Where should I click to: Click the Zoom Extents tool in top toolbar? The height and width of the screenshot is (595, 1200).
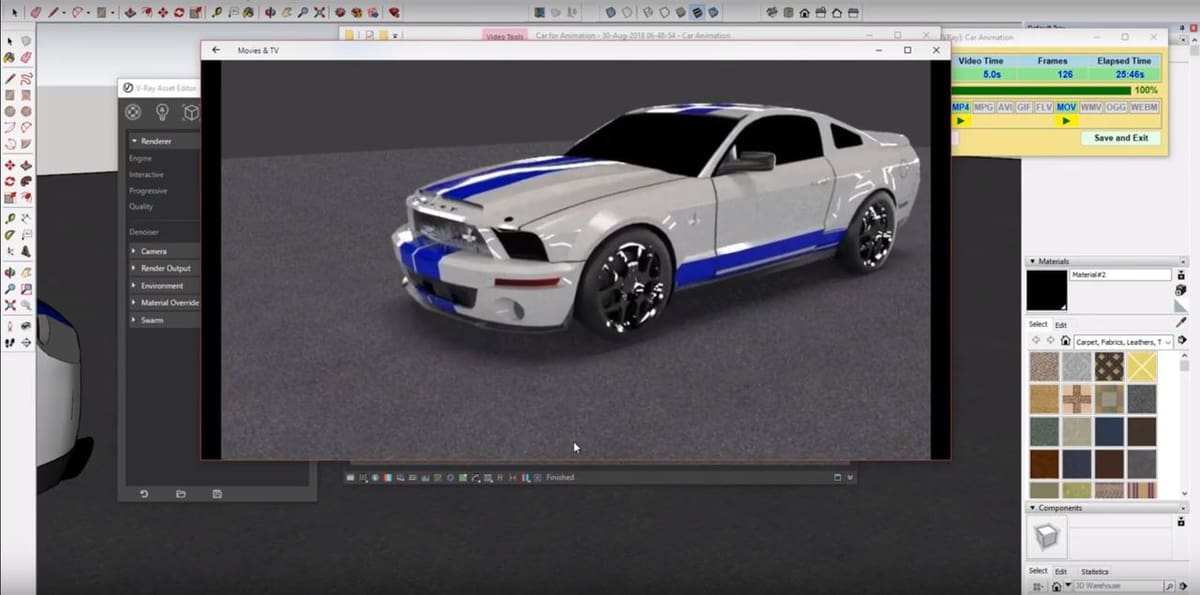point(319,13)
